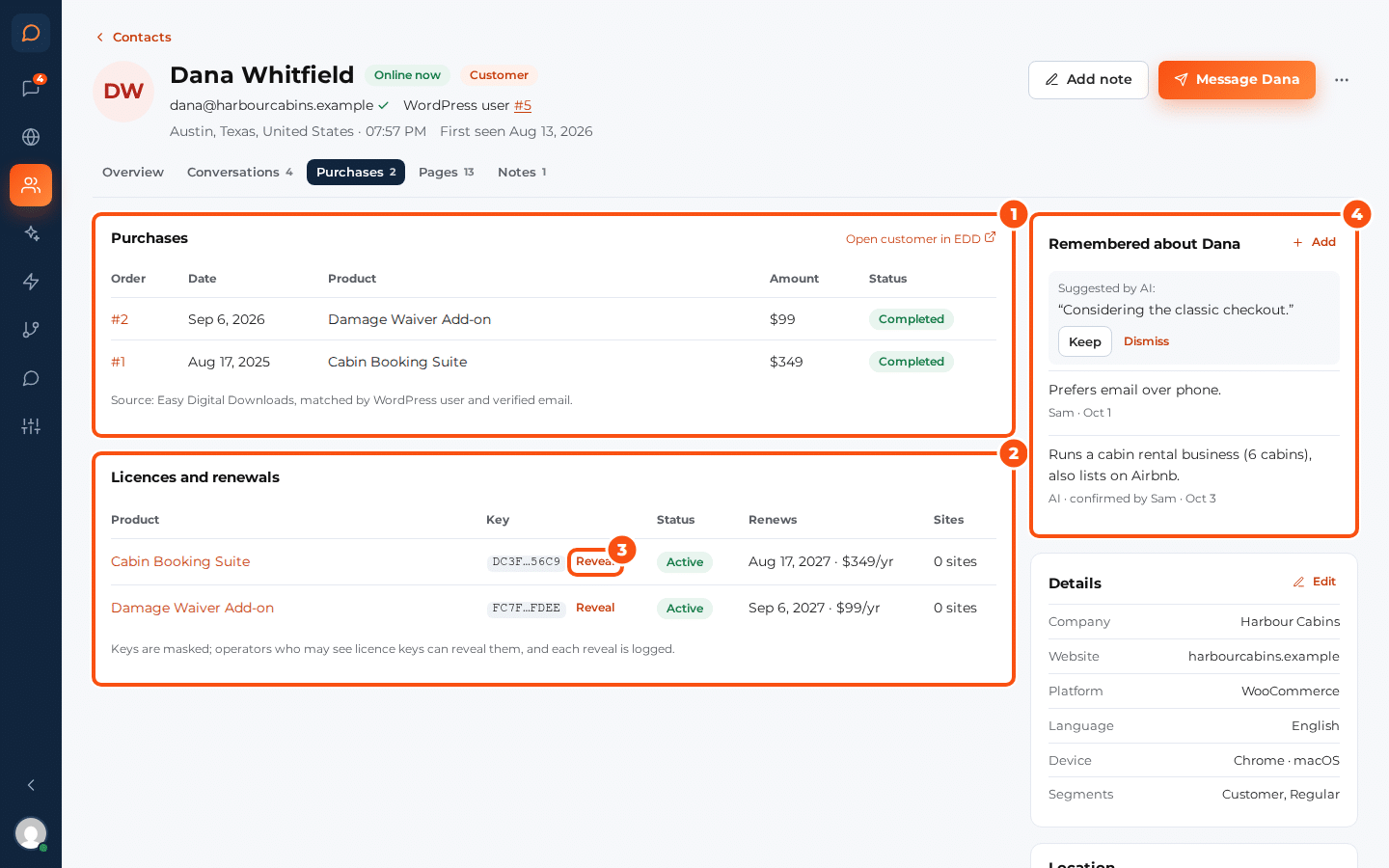Click the masked key FC7F…FDEE

click(x=526, y=608)
